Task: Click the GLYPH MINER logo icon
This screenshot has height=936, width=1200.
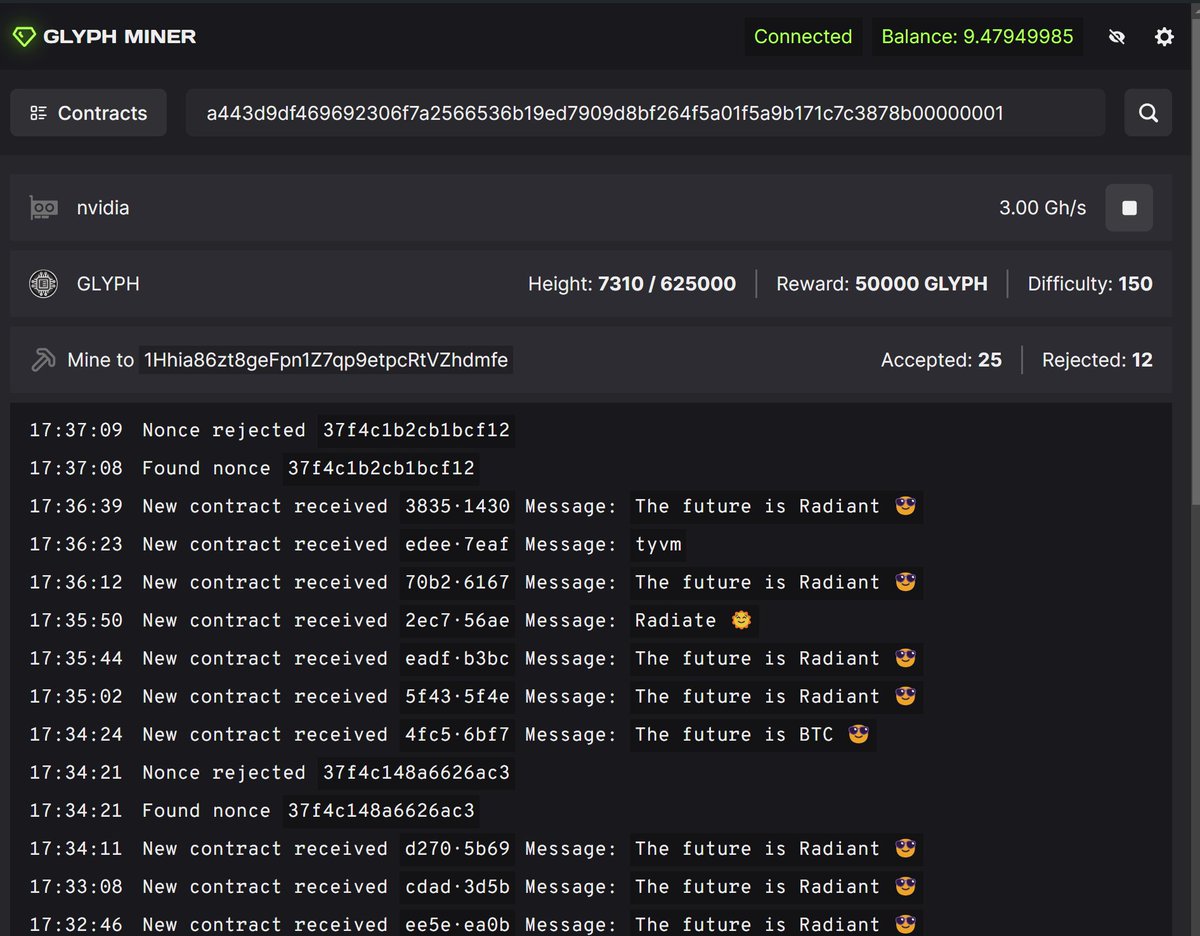Action: click(24, 36)
